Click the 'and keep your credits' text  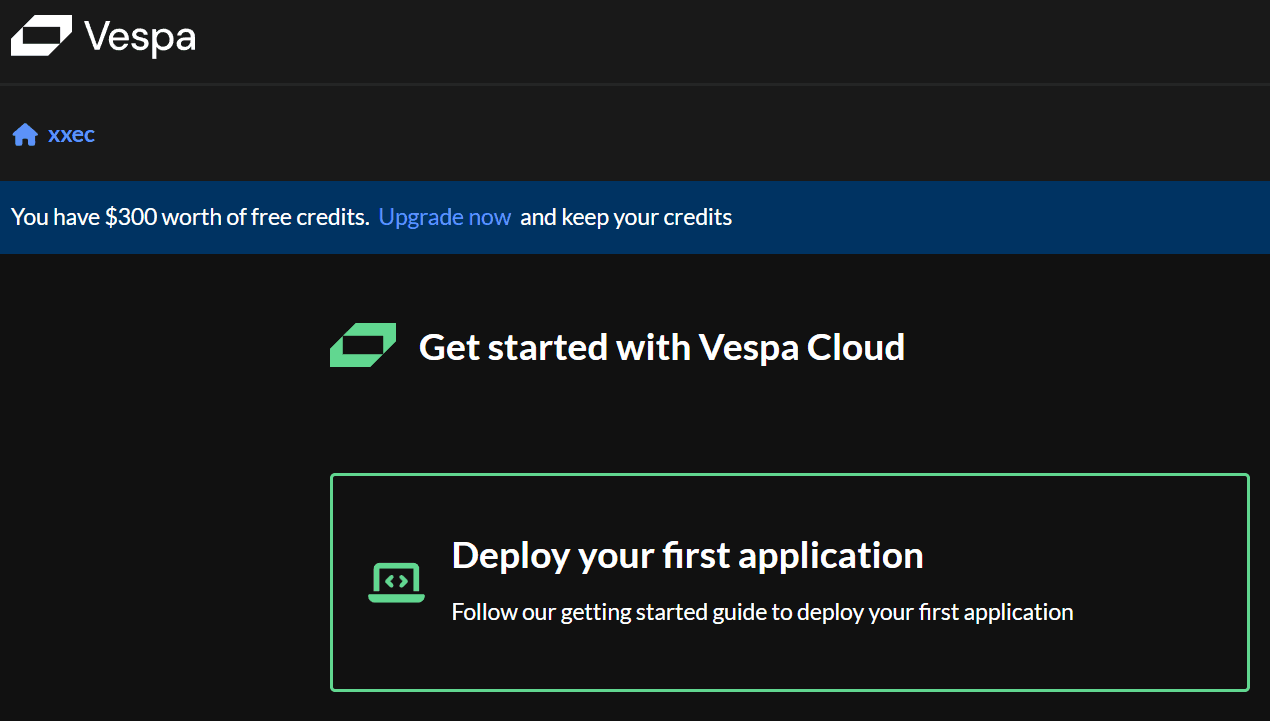click(x=626, y=217)
